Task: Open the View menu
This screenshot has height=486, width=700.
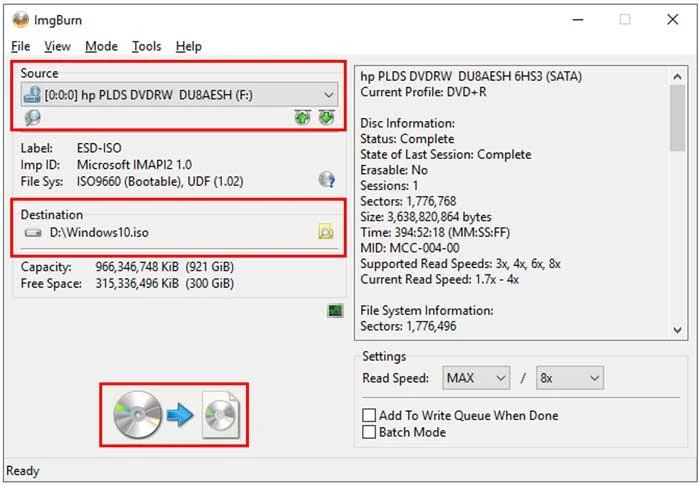Action: tap(57, 46)
